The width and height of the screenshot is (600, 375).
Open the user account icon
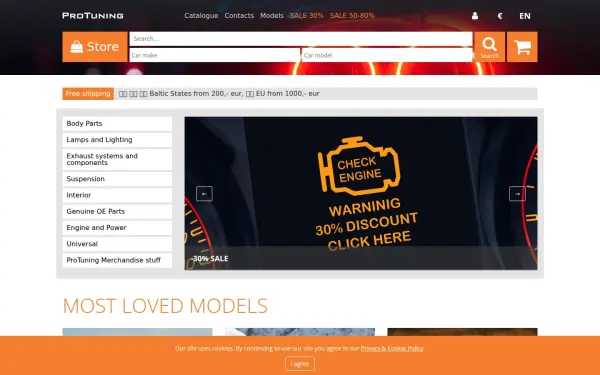pos(474,16)
